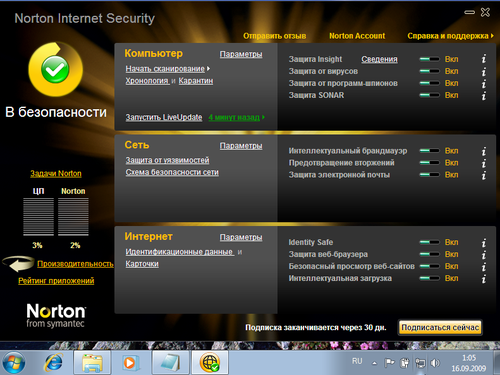The image size is (500, 375).
Task: Open Параметры for Интернет section
Action: point(241,237)
